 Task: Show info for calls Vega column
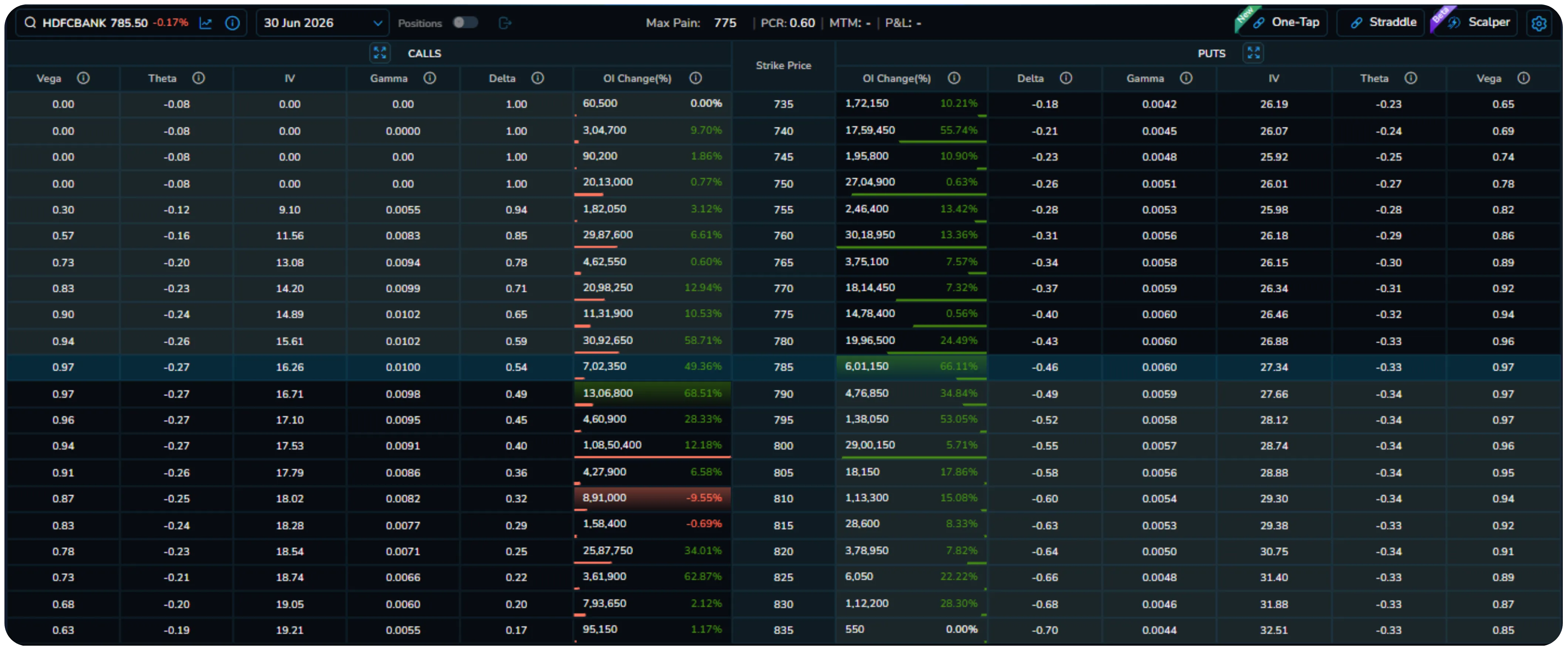click(83, 78)
